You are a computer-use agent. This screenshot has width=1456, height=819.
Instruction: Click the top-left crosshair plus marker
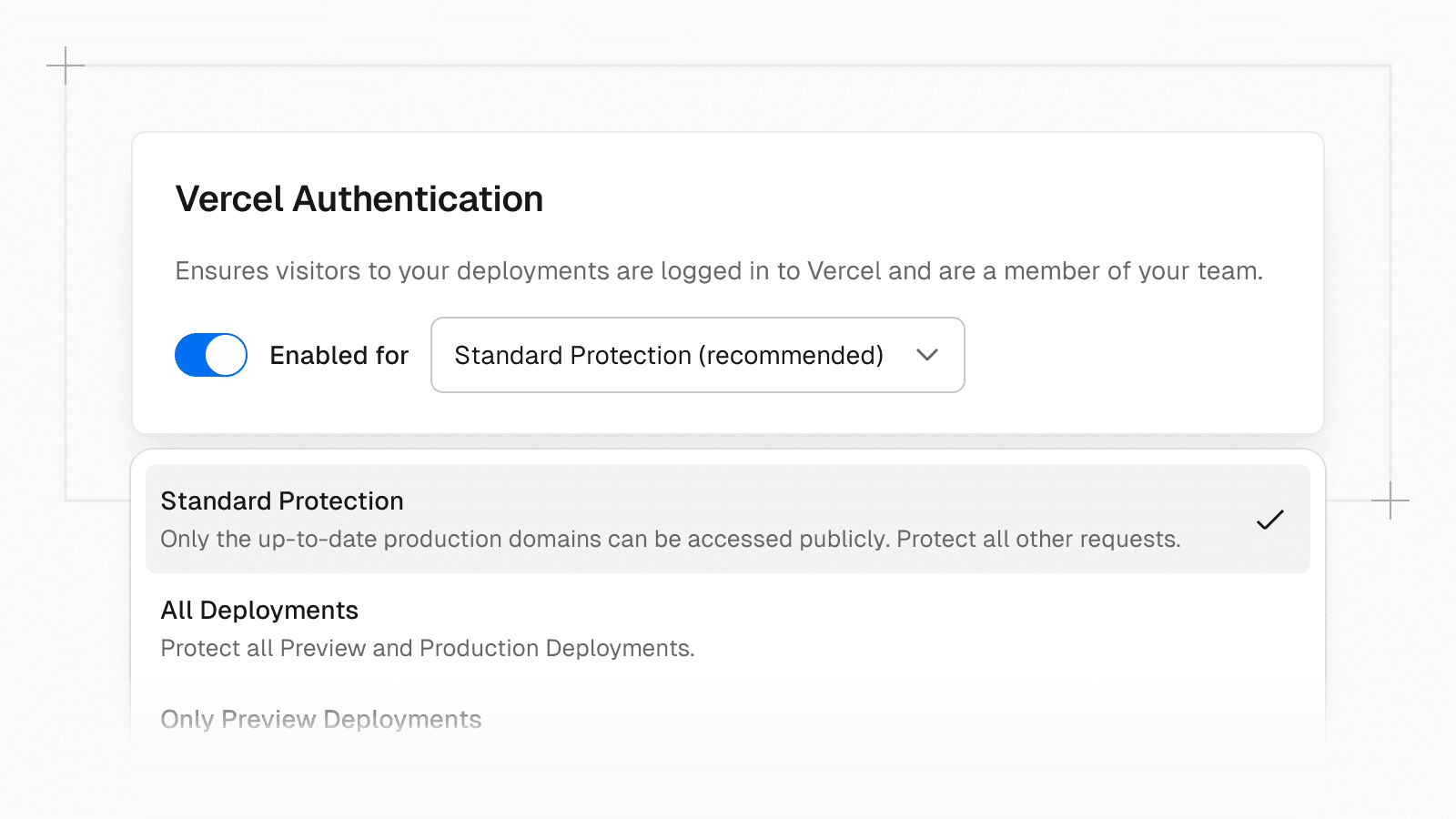pyautogui.click(x=66, y=66)
